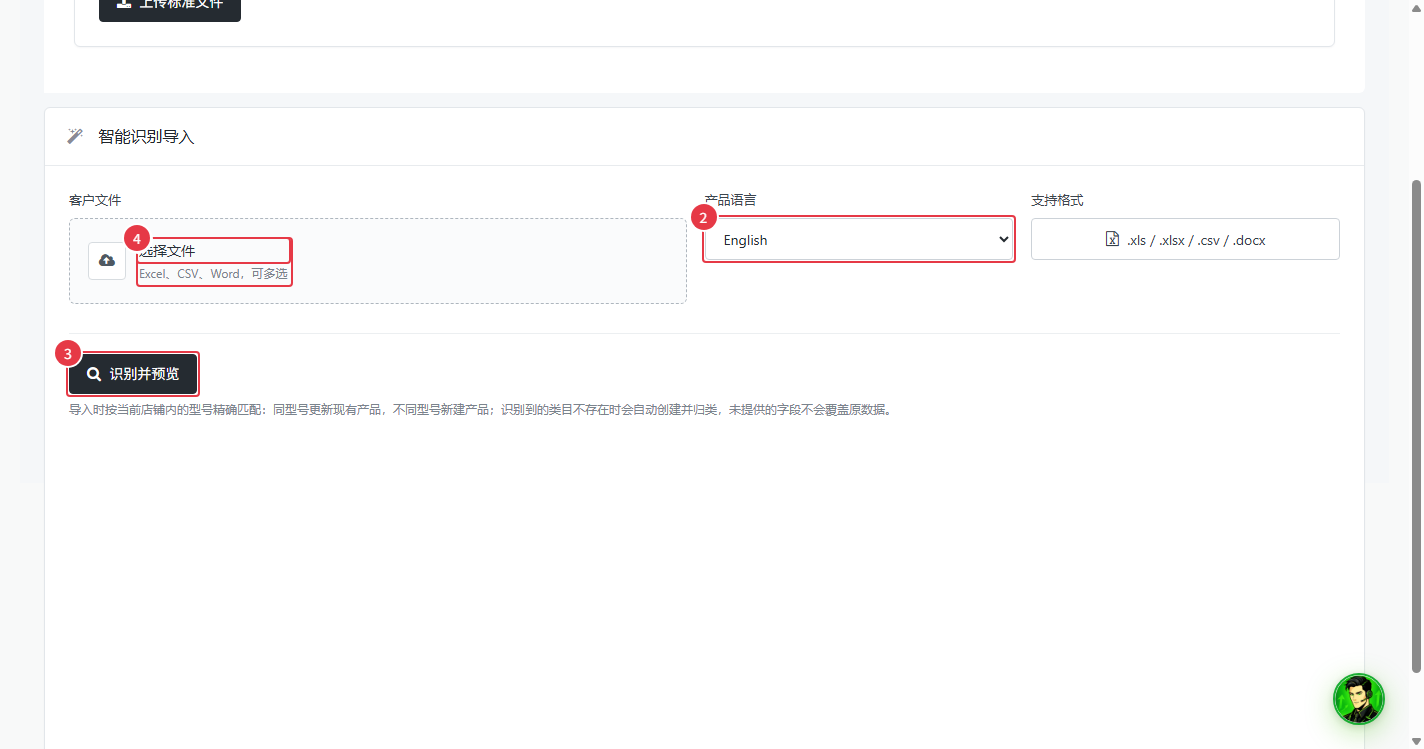This screenshot has width=1424, height=749.
Task: Click the magic wand icon beside 智能识别导入
Action: pos(75,136)
